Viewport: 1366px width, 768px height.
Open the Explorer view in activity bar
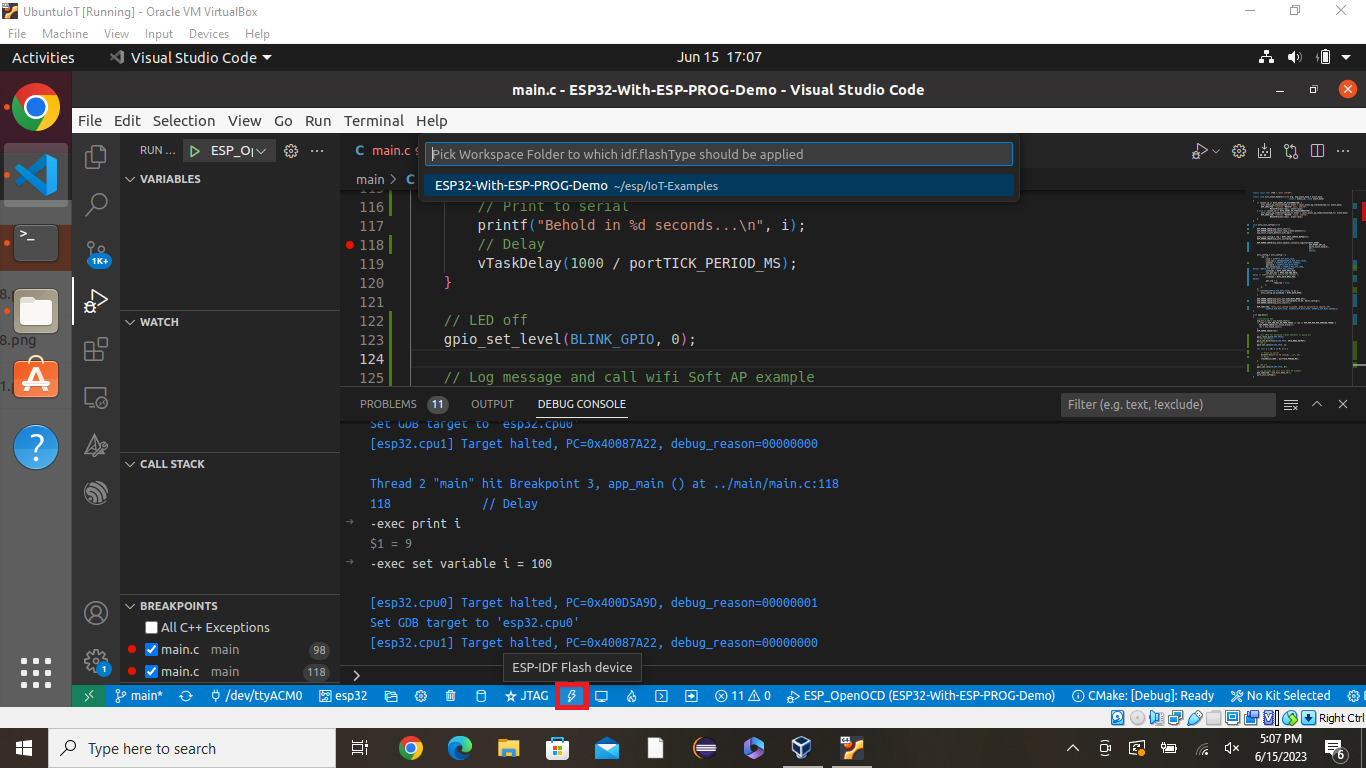click(96, 157)
